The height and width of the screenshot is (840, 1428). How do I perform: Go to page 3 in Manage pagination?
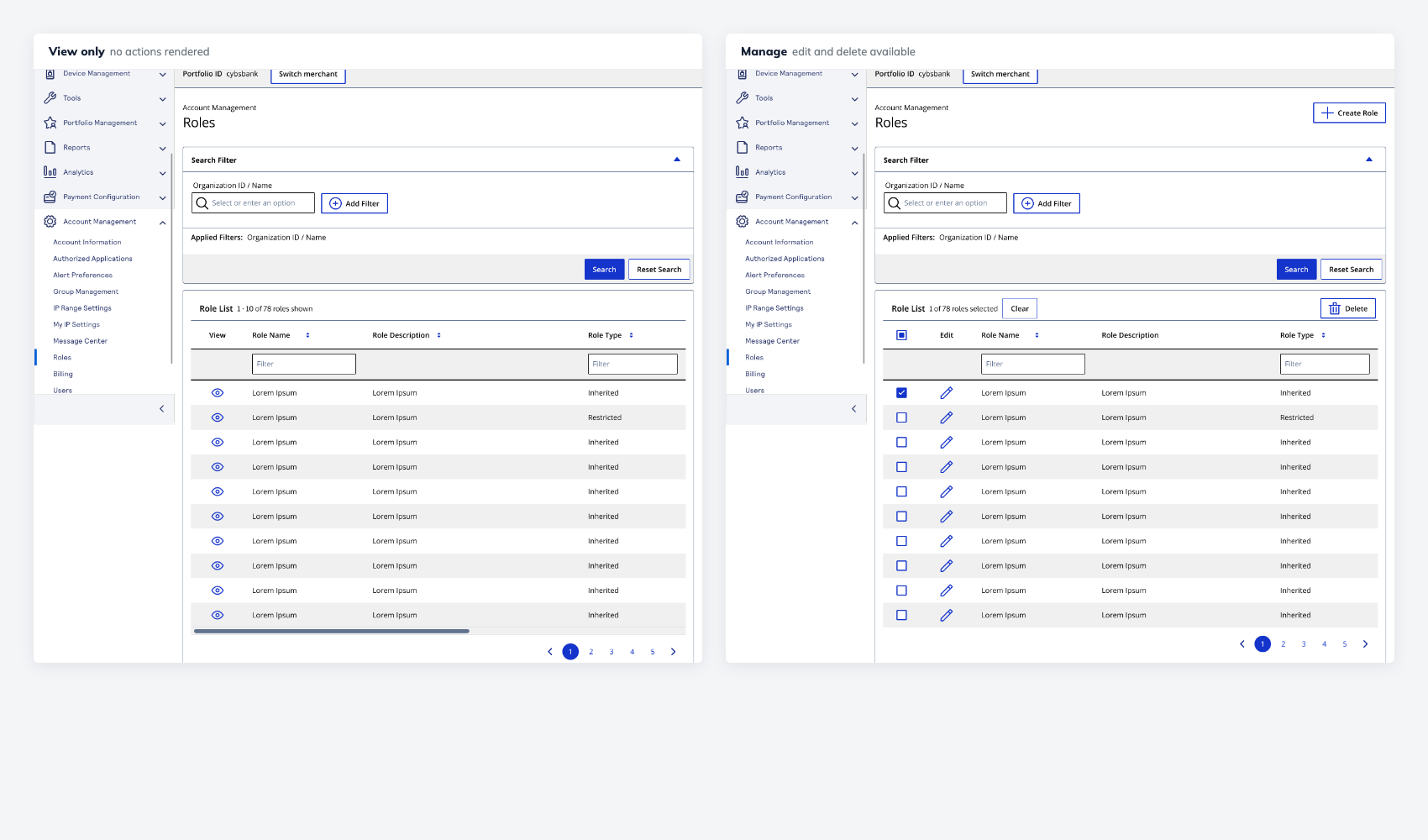(x=1304, y=644)
